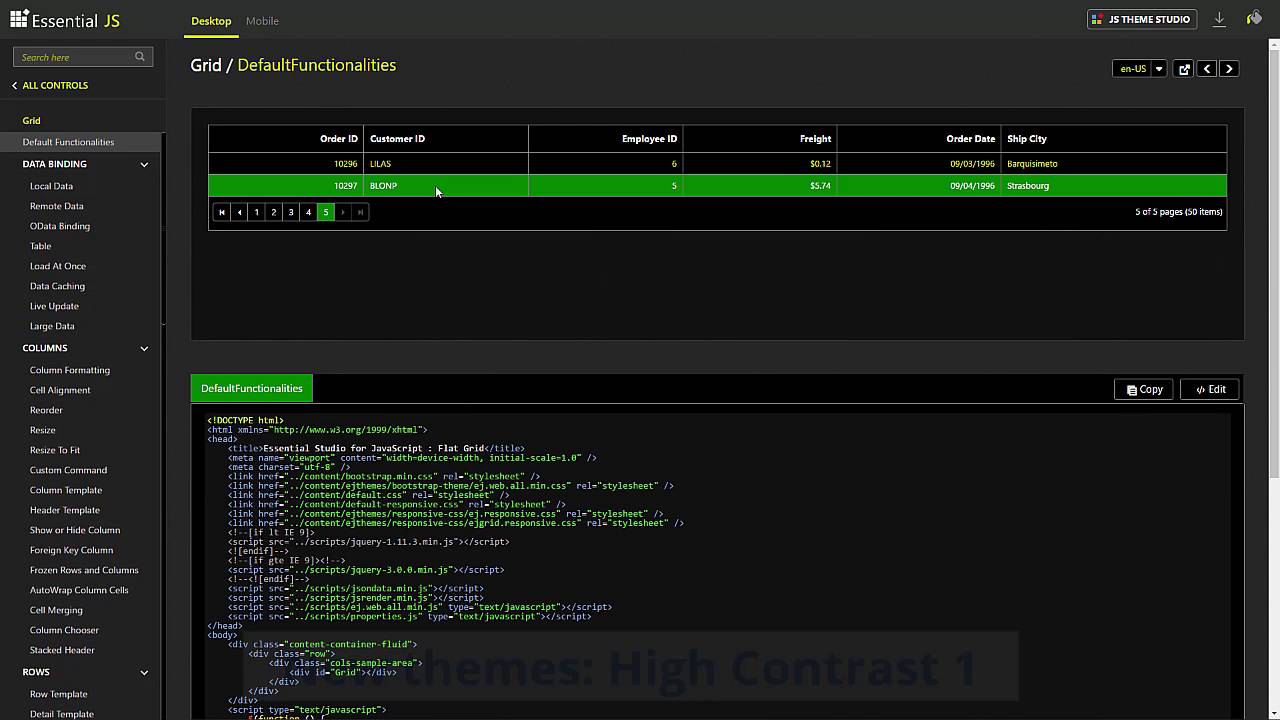The image size is (1280, 720).
Task: Select the Barquisimeto ship city cell
Action: pos(1114,164)
